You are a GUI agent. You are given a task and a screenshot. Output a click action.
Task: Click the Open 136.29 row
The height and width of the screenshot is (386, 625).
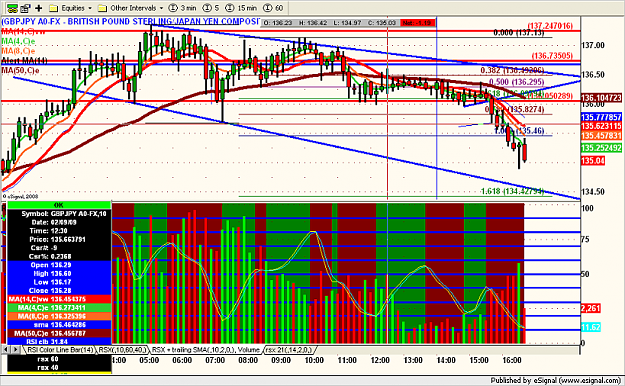coord(59,265)
